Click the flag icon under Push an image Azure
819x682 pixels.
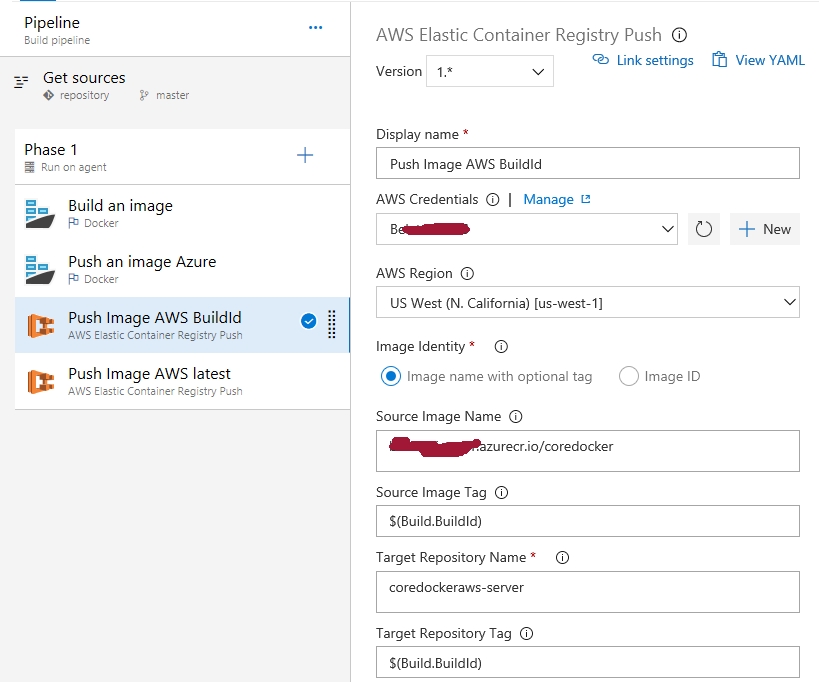point(74,279)
